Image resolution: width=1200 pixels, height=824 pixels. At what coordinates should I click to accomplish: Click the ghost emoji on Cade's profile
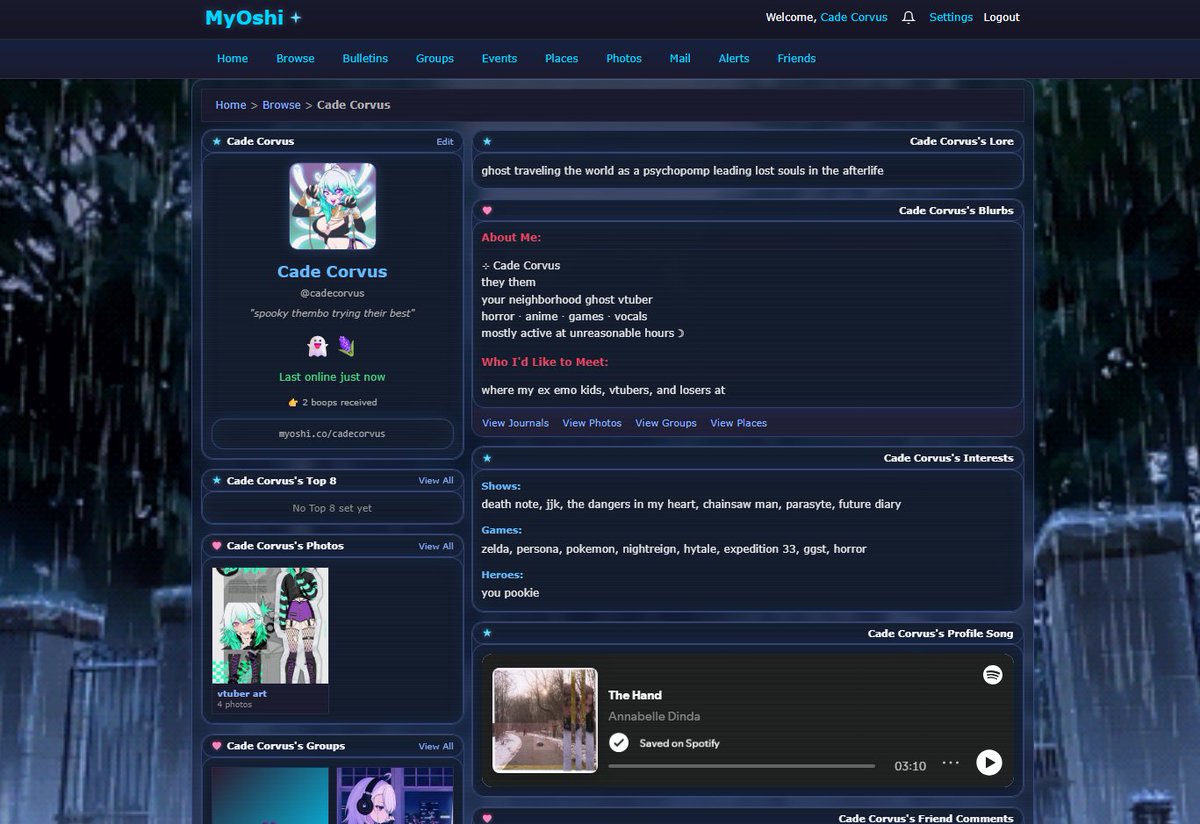(320, 345)
